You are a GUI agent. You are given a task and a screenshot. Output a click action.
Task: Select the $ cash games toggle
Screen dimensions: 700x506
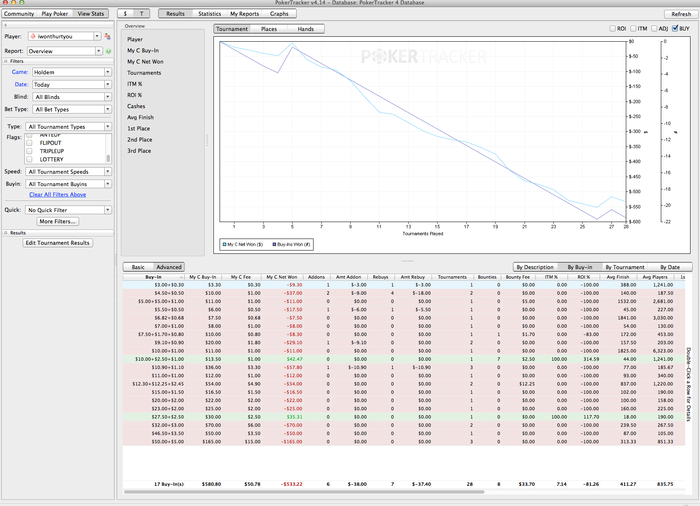[125, 14]
